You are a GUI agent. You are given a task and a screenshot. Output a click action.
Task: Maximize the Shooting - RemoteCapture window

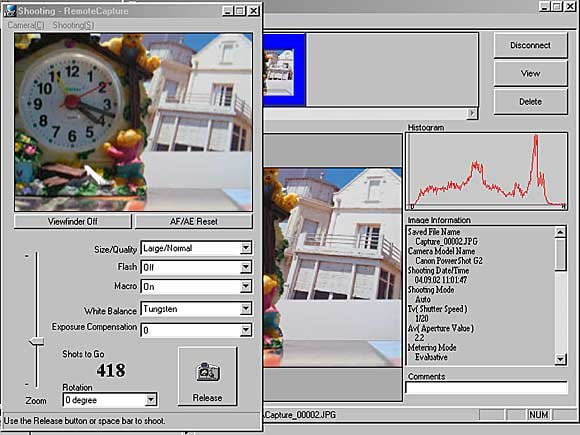(x=240, y=11)
